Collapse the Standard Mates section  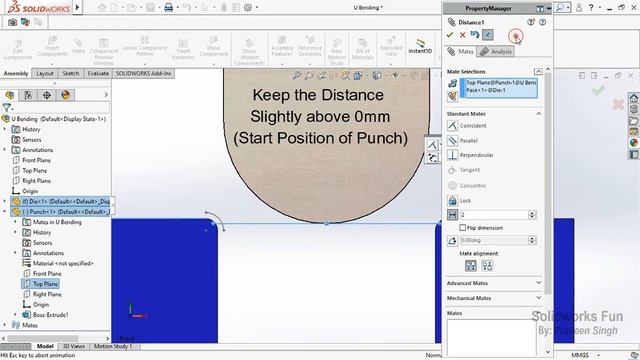tap(539, 113)
